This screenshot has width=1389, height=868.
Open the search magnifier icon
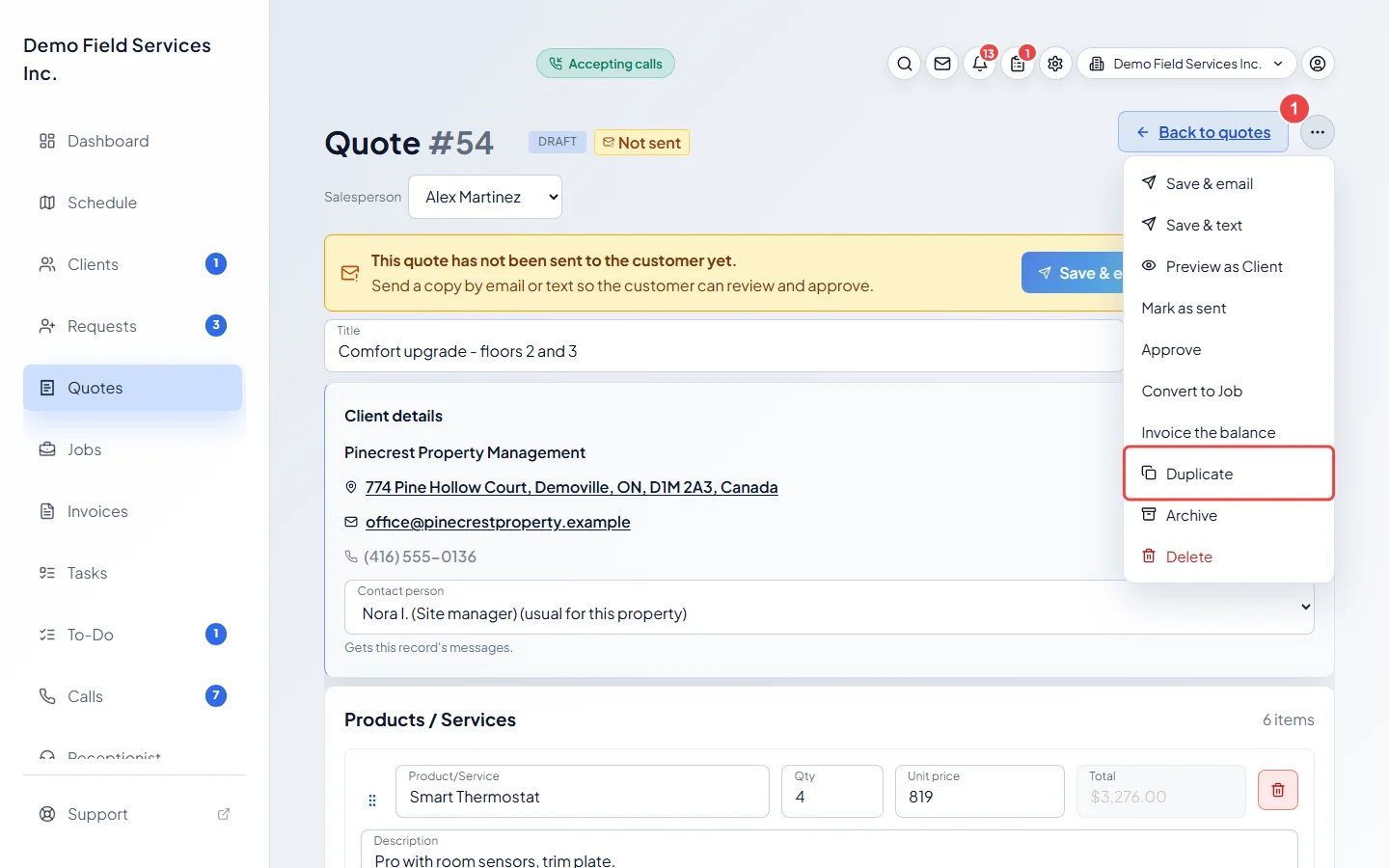[904, 64]
